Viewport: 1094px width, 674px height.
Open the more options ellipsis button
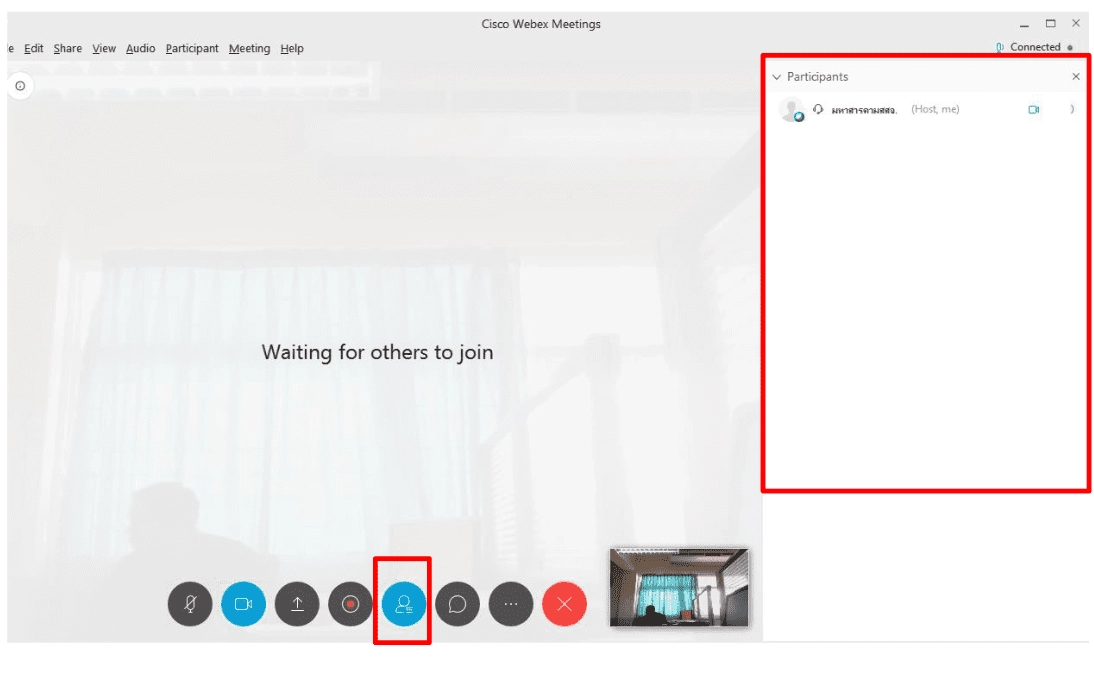point(511,604)
